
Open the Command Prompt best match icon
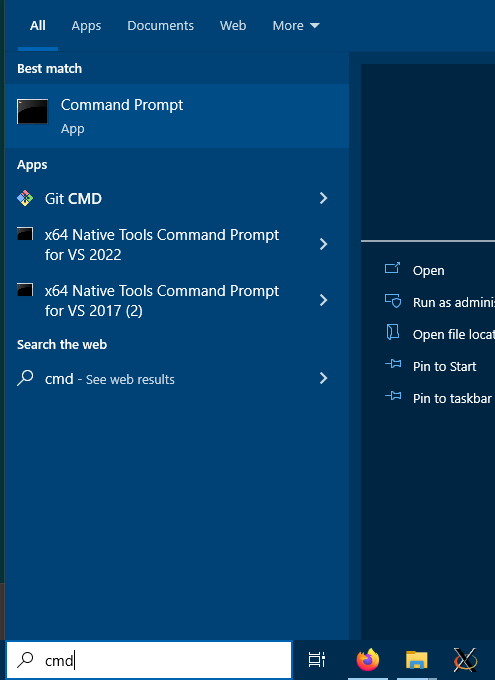[33, 111]
